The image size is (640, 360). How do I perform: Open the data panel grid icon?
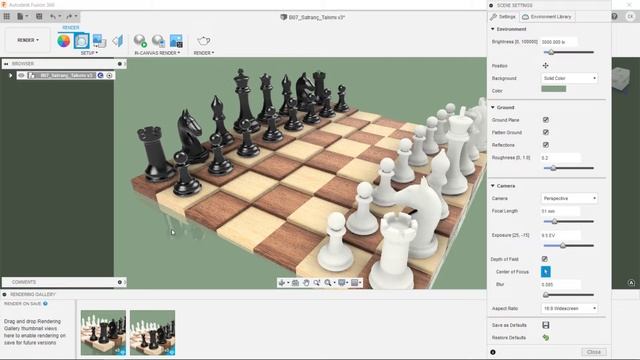click(7, 16)
